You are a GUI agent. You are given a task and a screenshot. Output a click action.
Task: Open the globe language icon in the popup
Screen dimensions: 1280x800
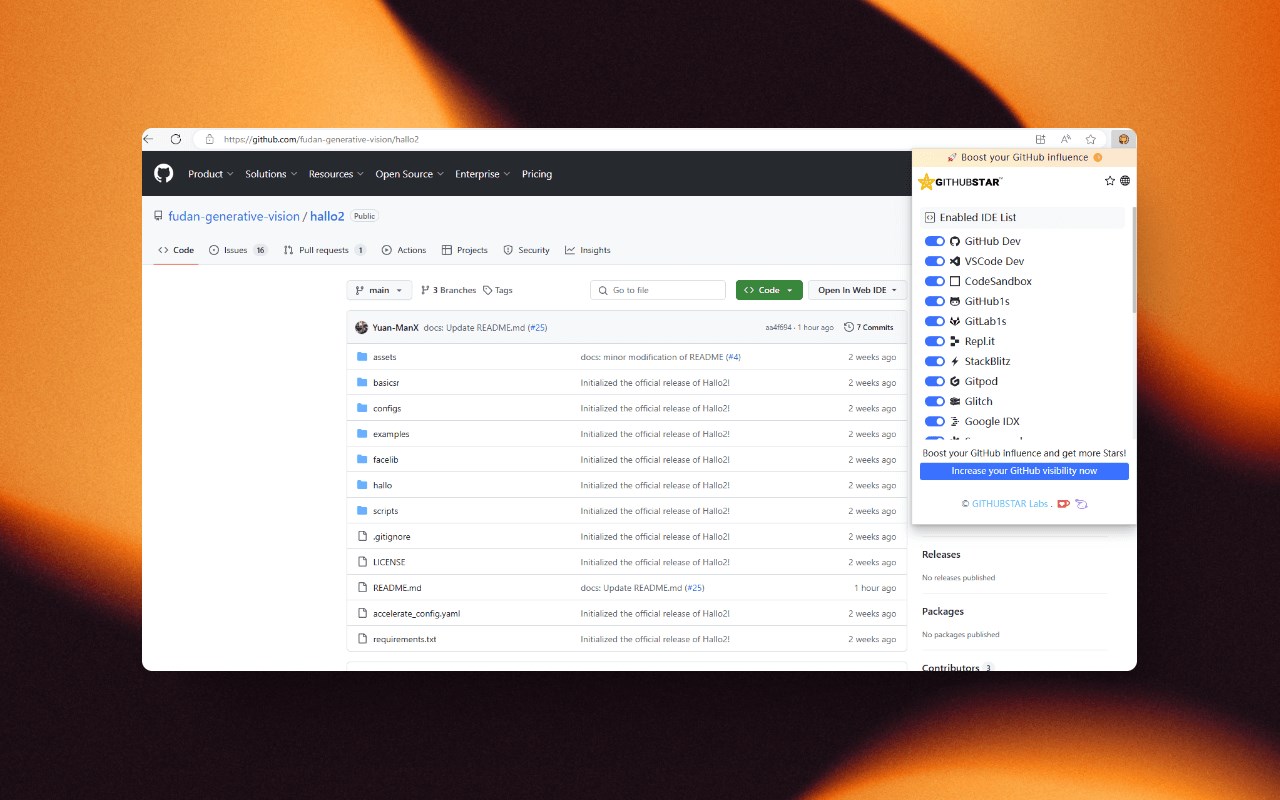[1125, 181]
